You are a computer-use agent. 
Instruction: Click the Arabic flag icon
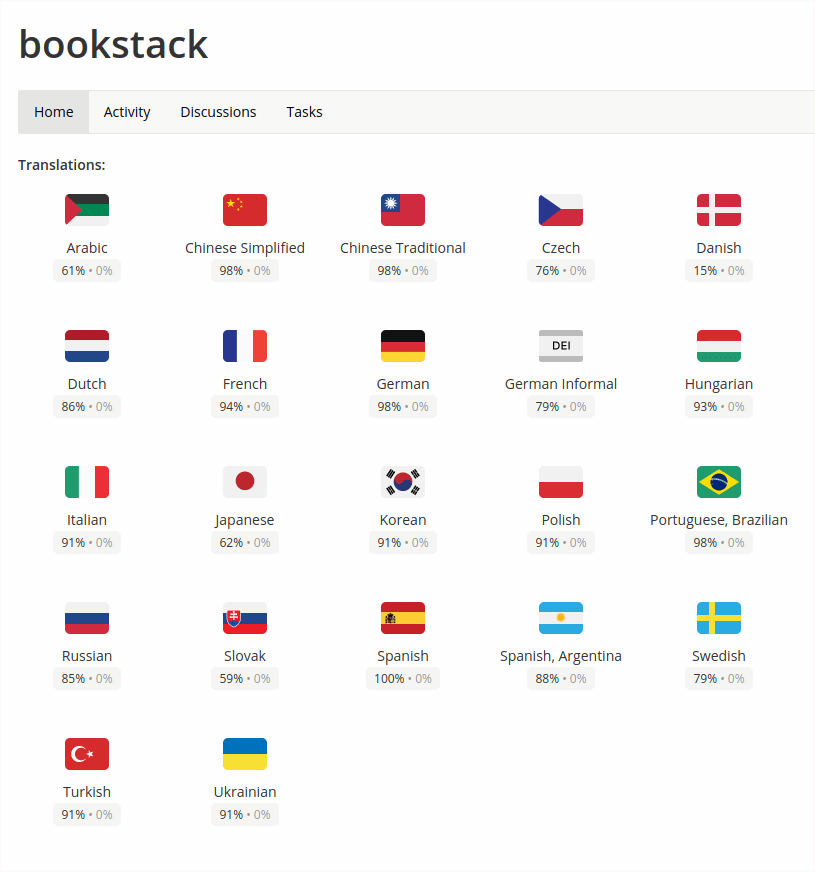point(87,210)
